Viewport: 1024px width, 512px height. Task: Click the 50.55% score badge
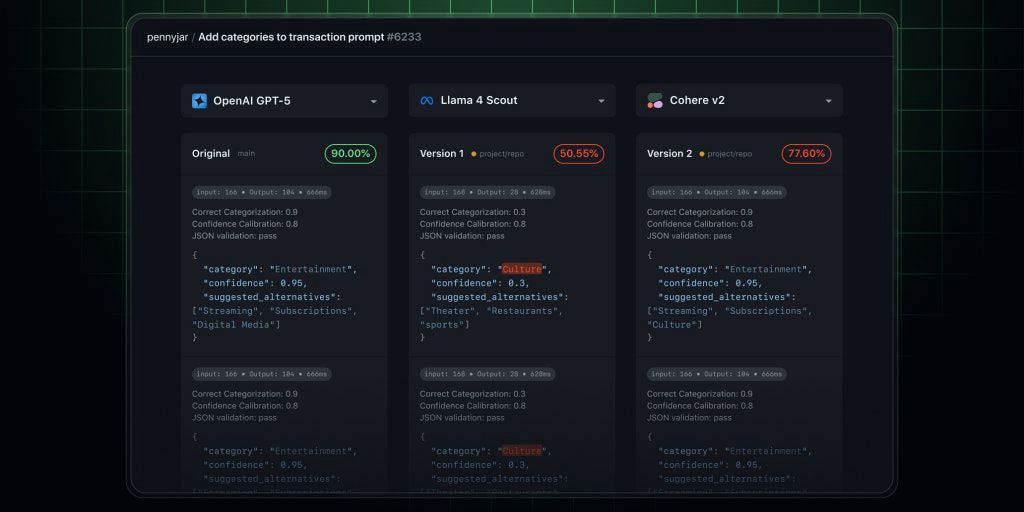[x=578, y=154]
